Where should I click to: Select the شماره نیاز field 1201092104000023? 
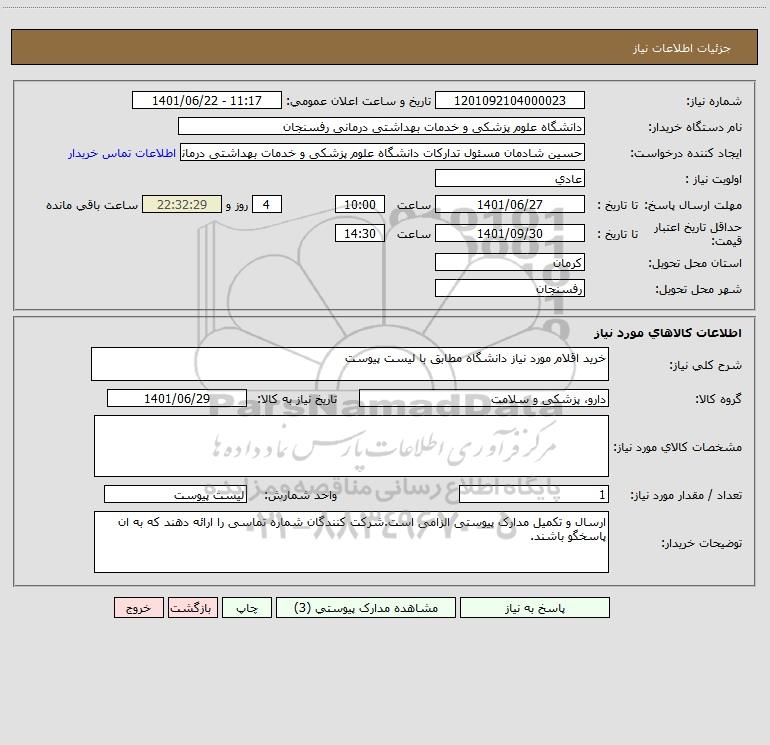tap(510, 100)
